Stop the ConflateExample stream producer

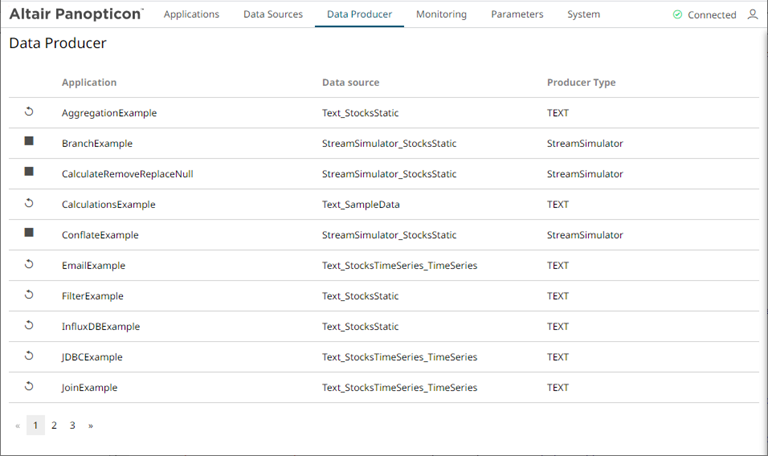pos(29,233)
